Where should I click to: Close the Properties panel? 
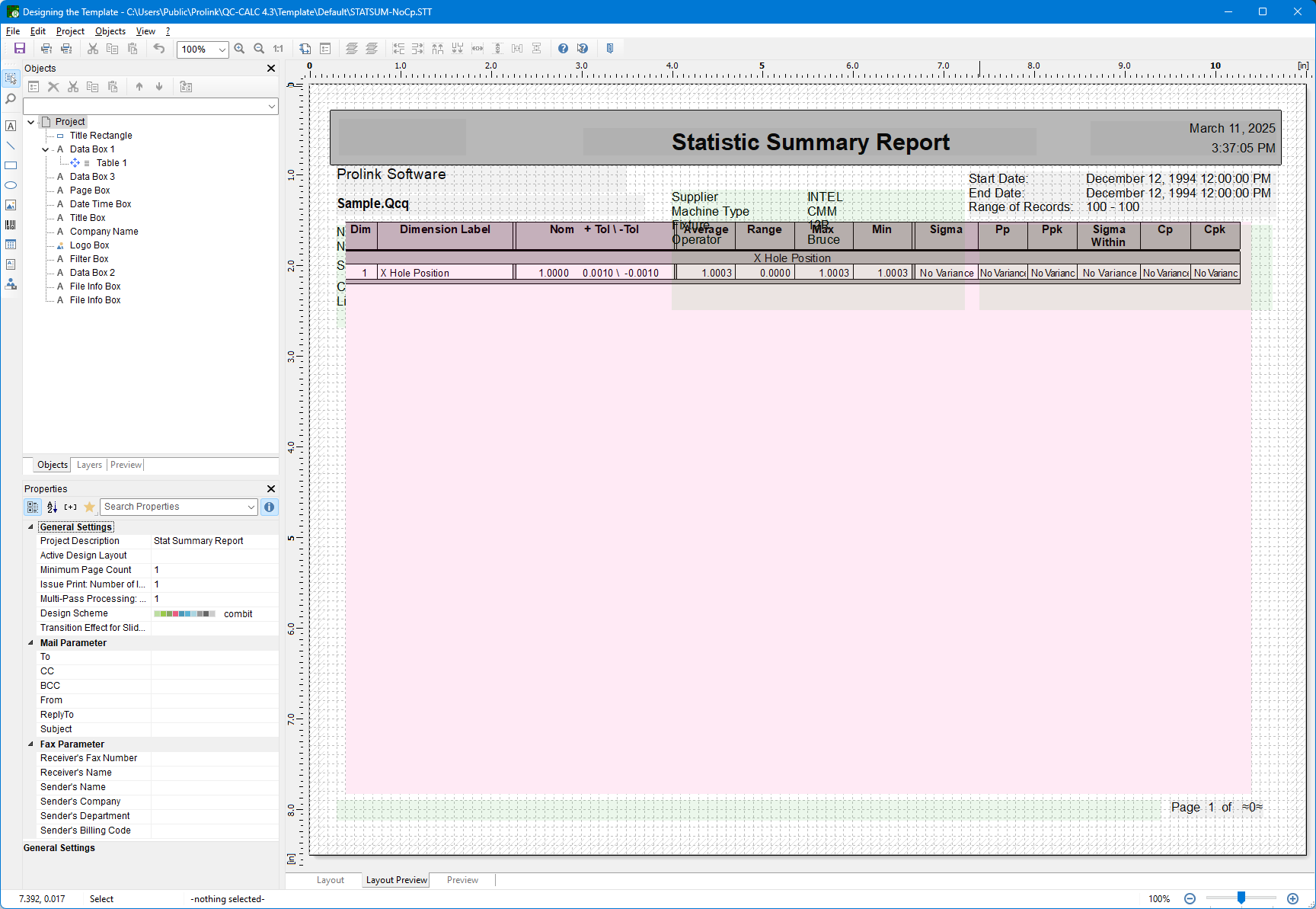[271, 489]
